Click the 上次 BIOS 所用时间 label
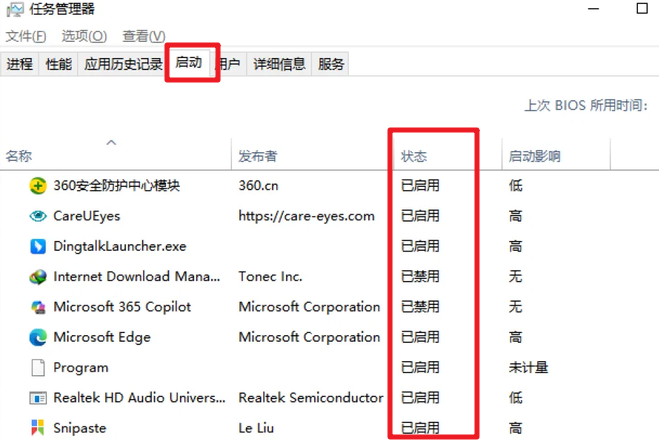 coord(586,105)
